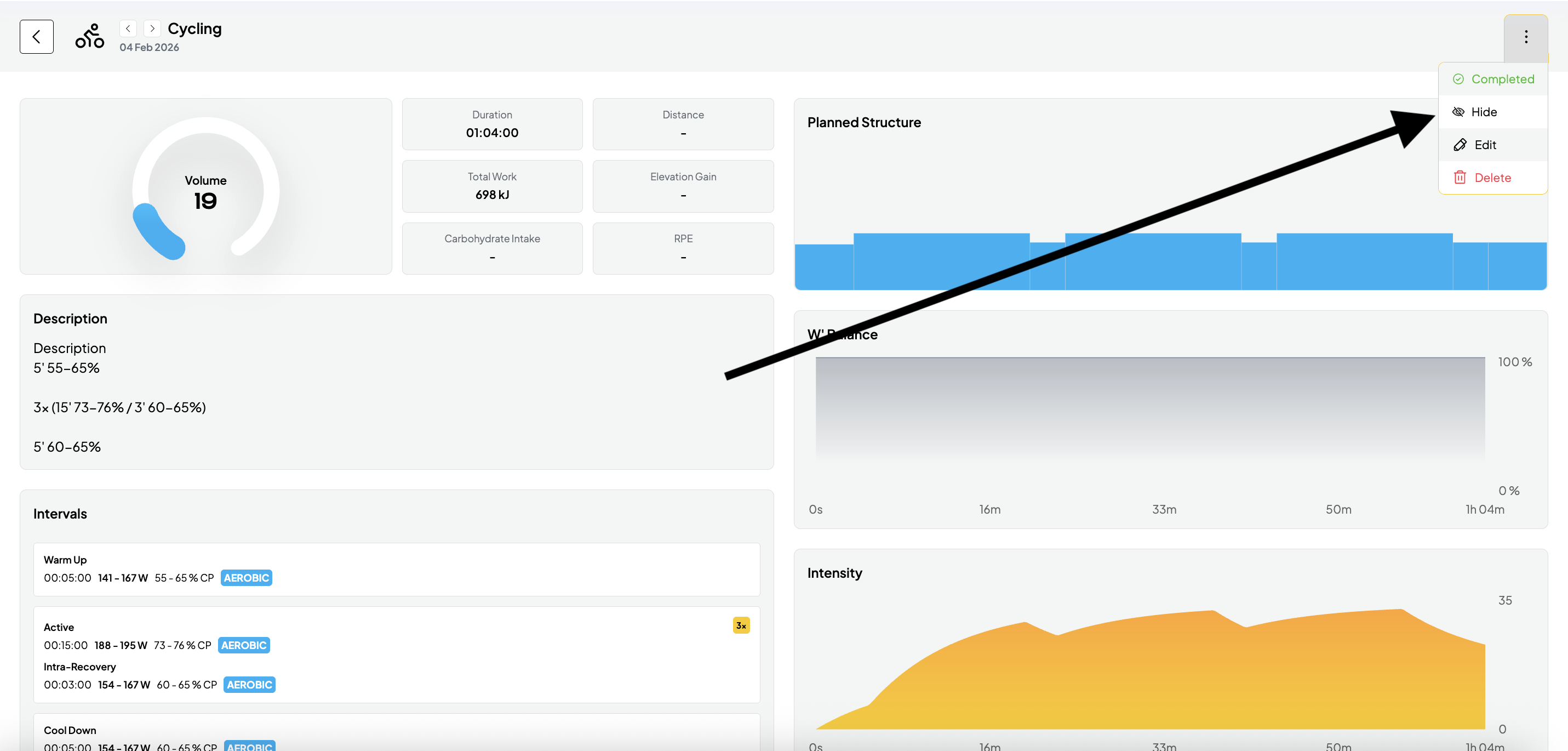Viewport: 1568px width, 751px height.
Task: Go to next workout chevron
Action: pos(152,29)
